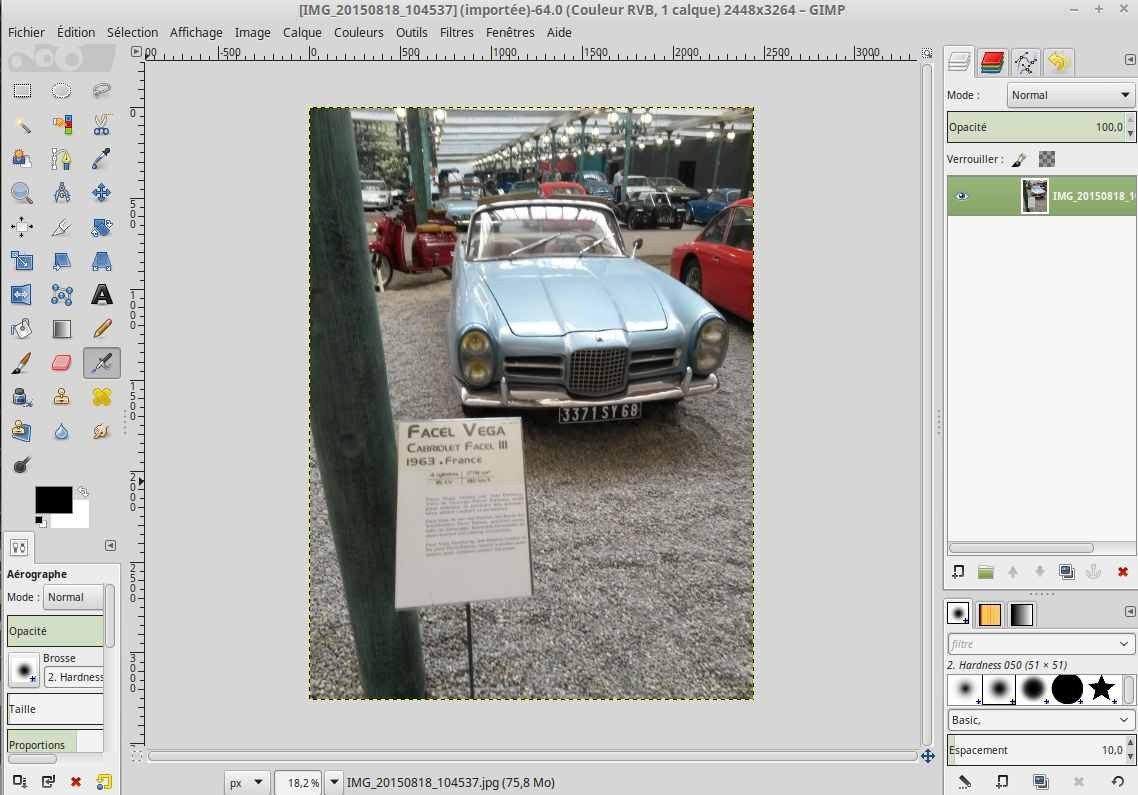The height and width of the screenshot is (795, 1138).
Task: Open the layer Mode dropdown
Action: 1069,95
